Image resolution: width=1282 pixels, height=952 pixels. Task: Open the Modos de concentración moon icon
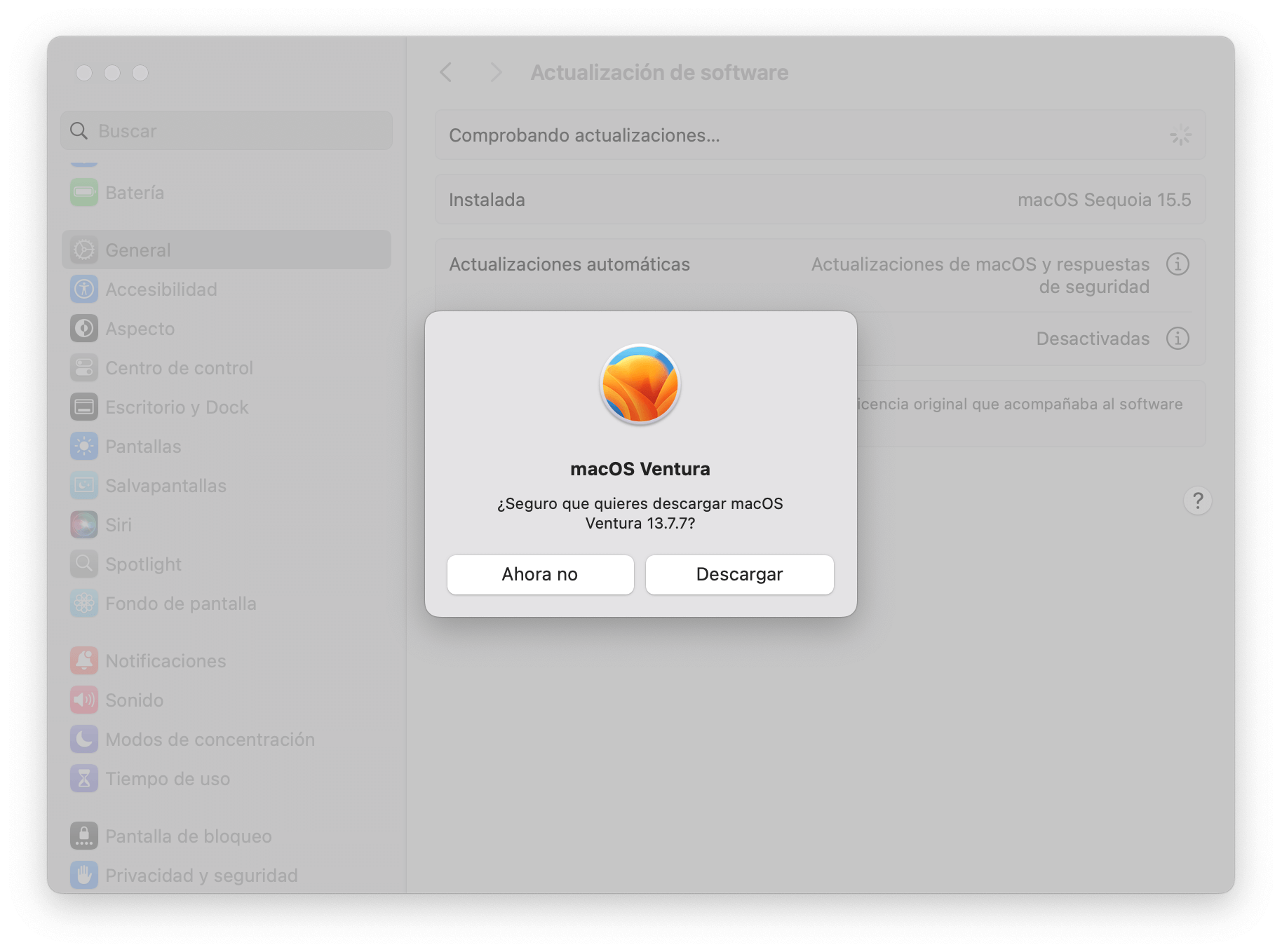coord(84,739)
